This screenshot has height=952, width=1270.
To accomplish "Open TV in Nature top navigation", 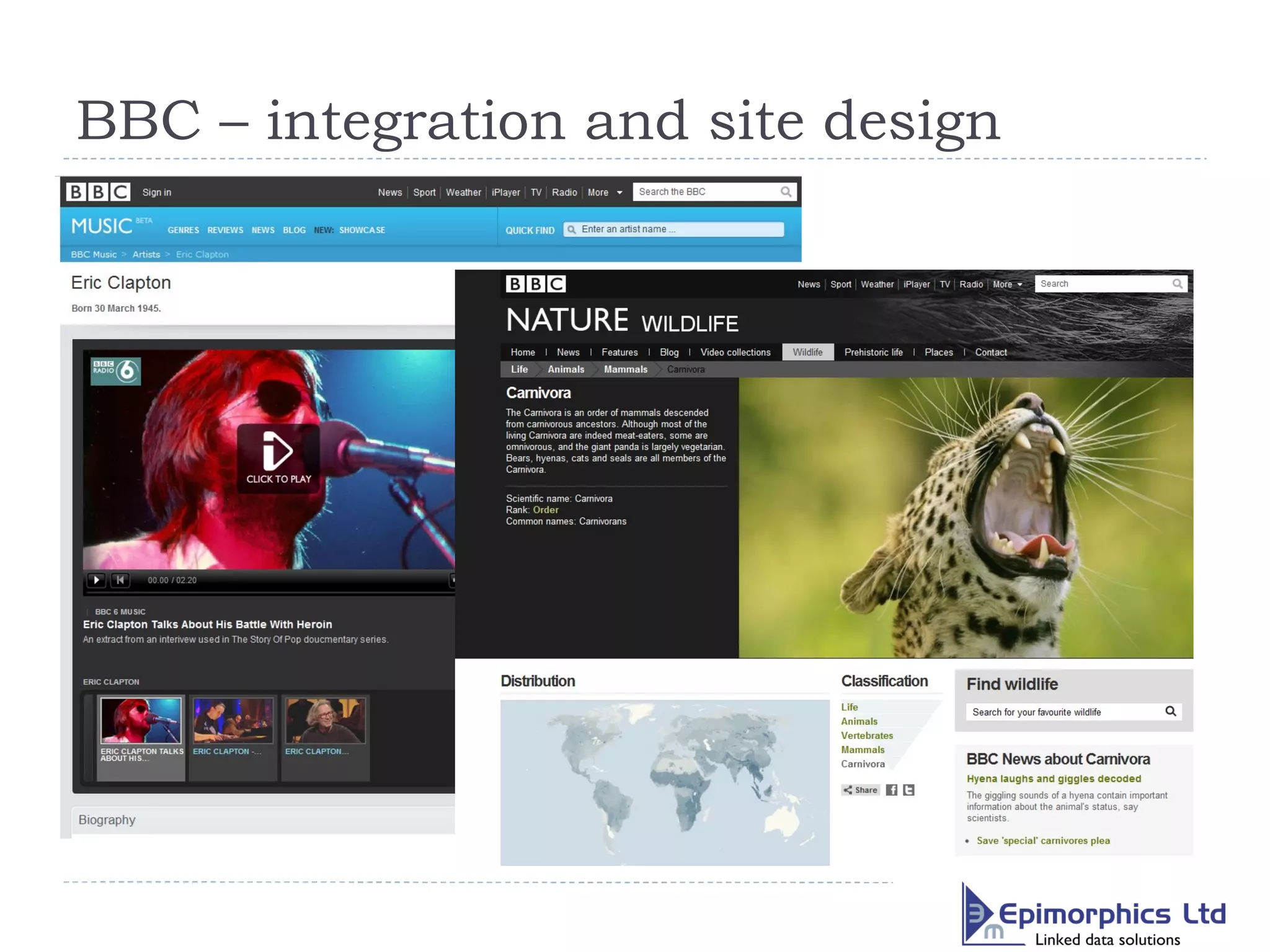I will [944, 284].
